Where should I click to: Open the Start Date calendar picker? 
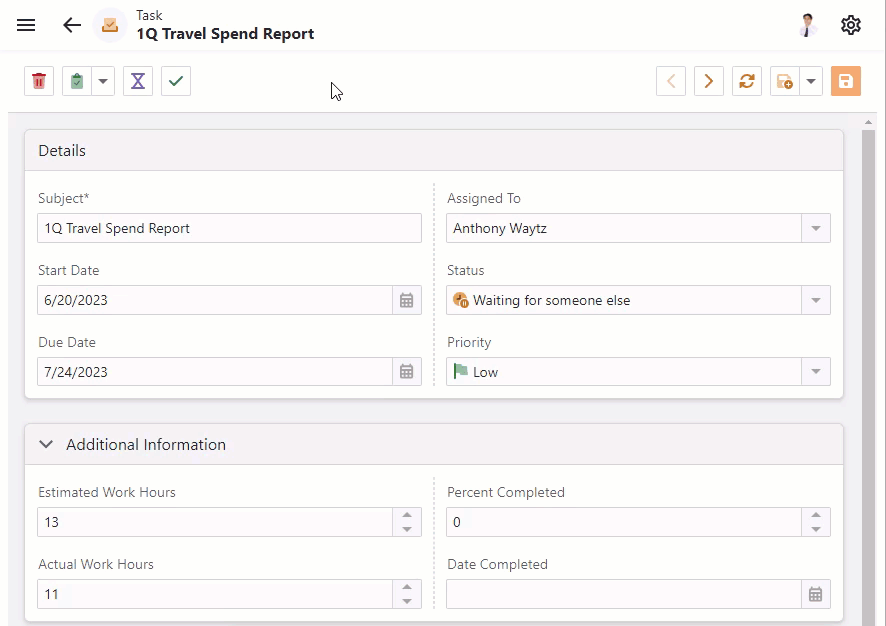(x=407, y=300)
